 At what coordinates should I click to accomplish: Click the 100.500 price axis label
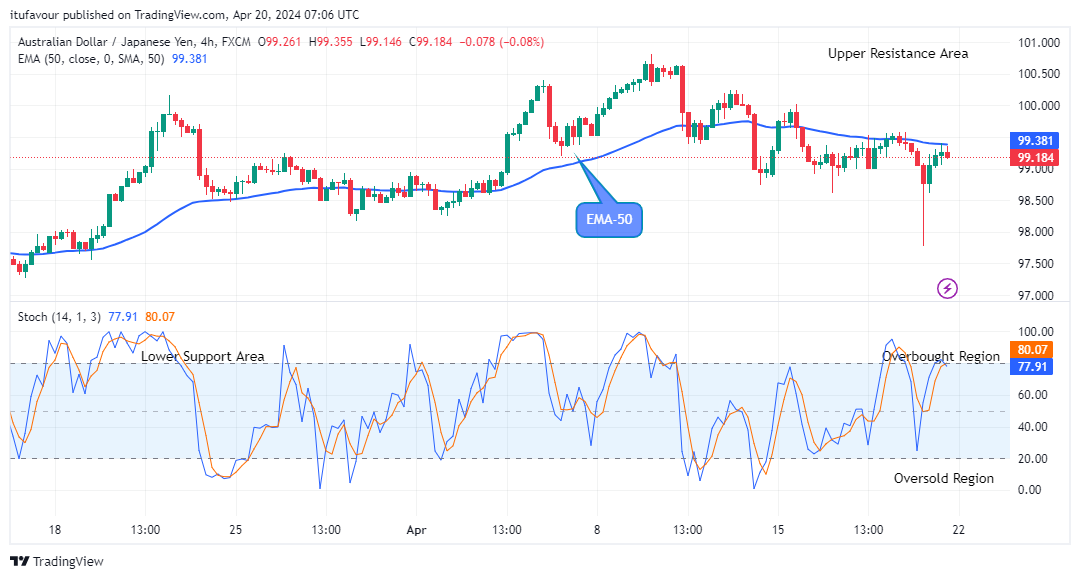(1039, 74)
